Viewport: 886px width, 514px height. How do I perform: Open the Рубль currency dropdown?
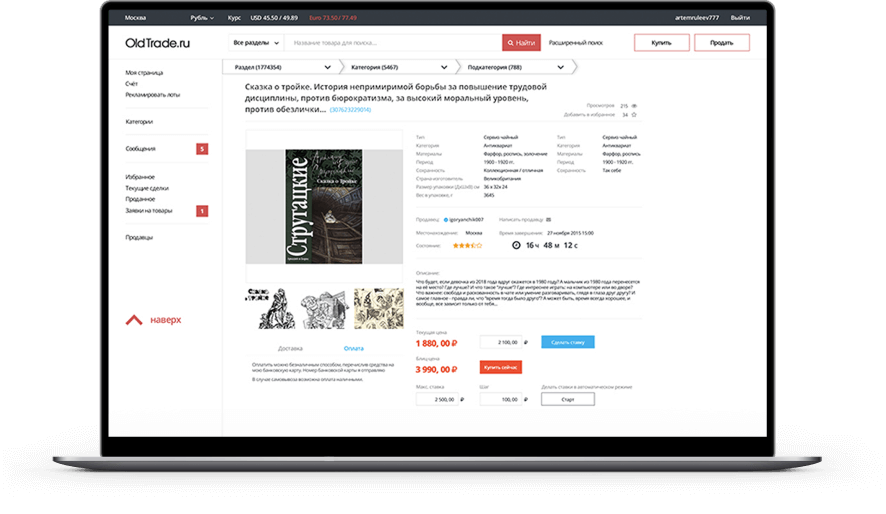click(x=202, y=18)
